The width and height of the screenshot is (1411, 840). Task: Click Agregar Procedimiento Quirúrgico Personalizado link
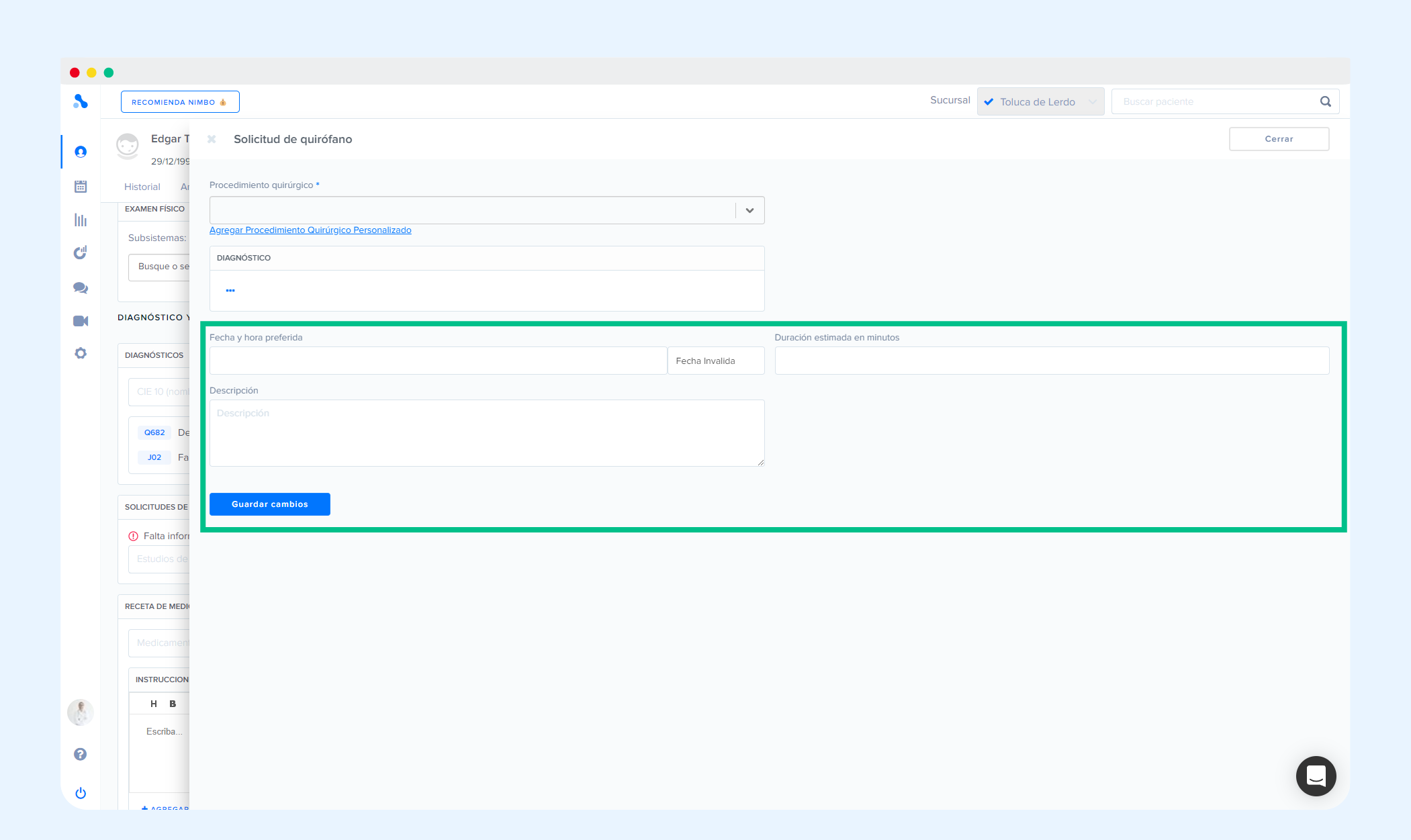(x=310, y=230)
